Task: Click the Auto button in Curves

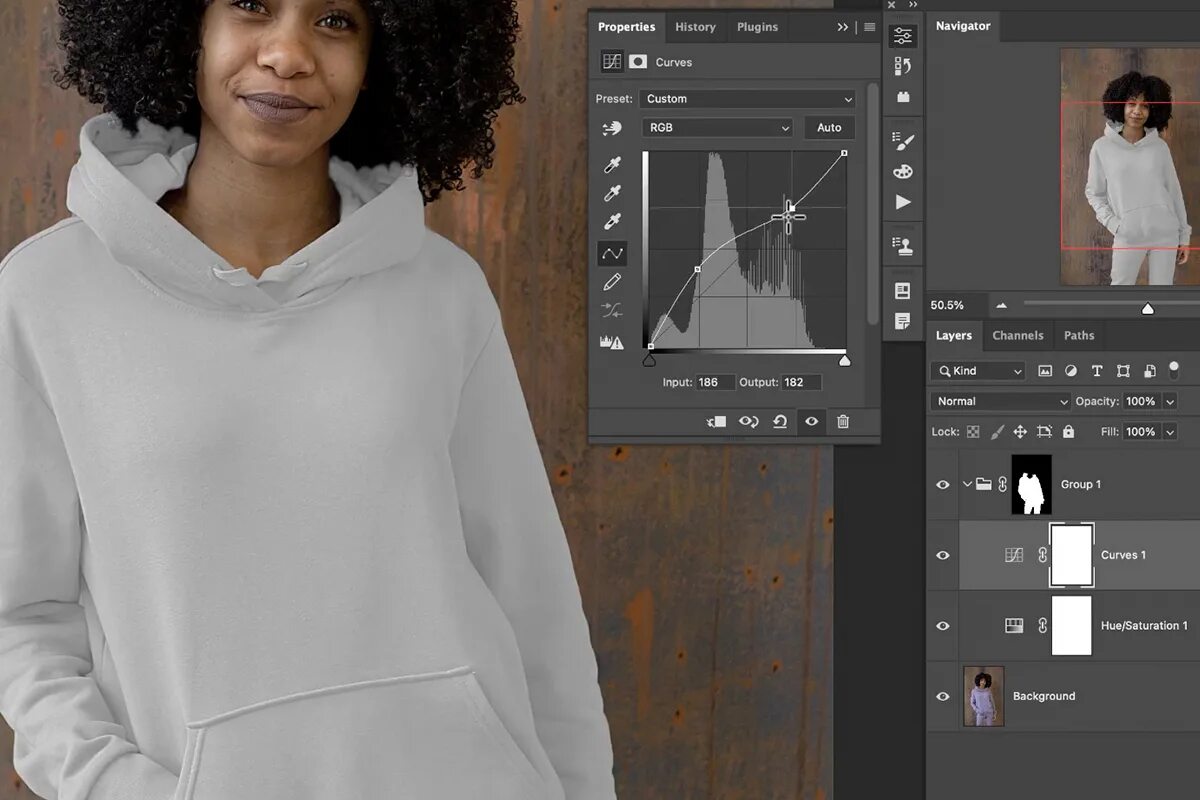Action: tap(829, 128)
